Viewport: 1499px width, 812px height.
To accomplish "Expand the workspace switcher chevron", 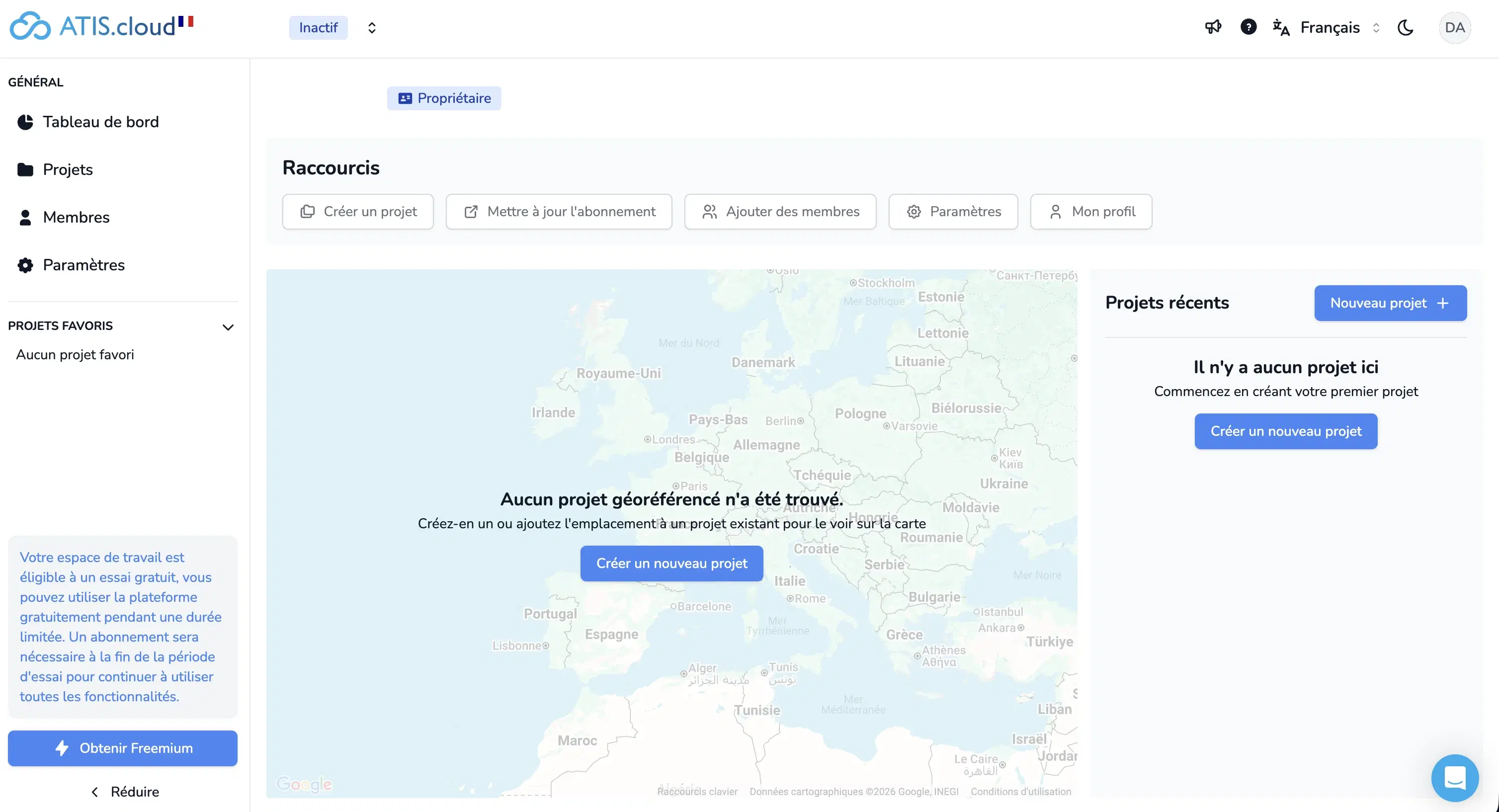I will coord(372,27).
